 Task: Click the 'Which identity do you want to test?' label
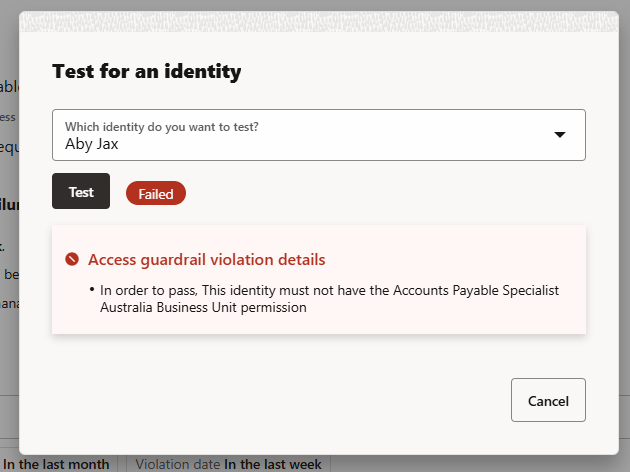click(162, 127)
